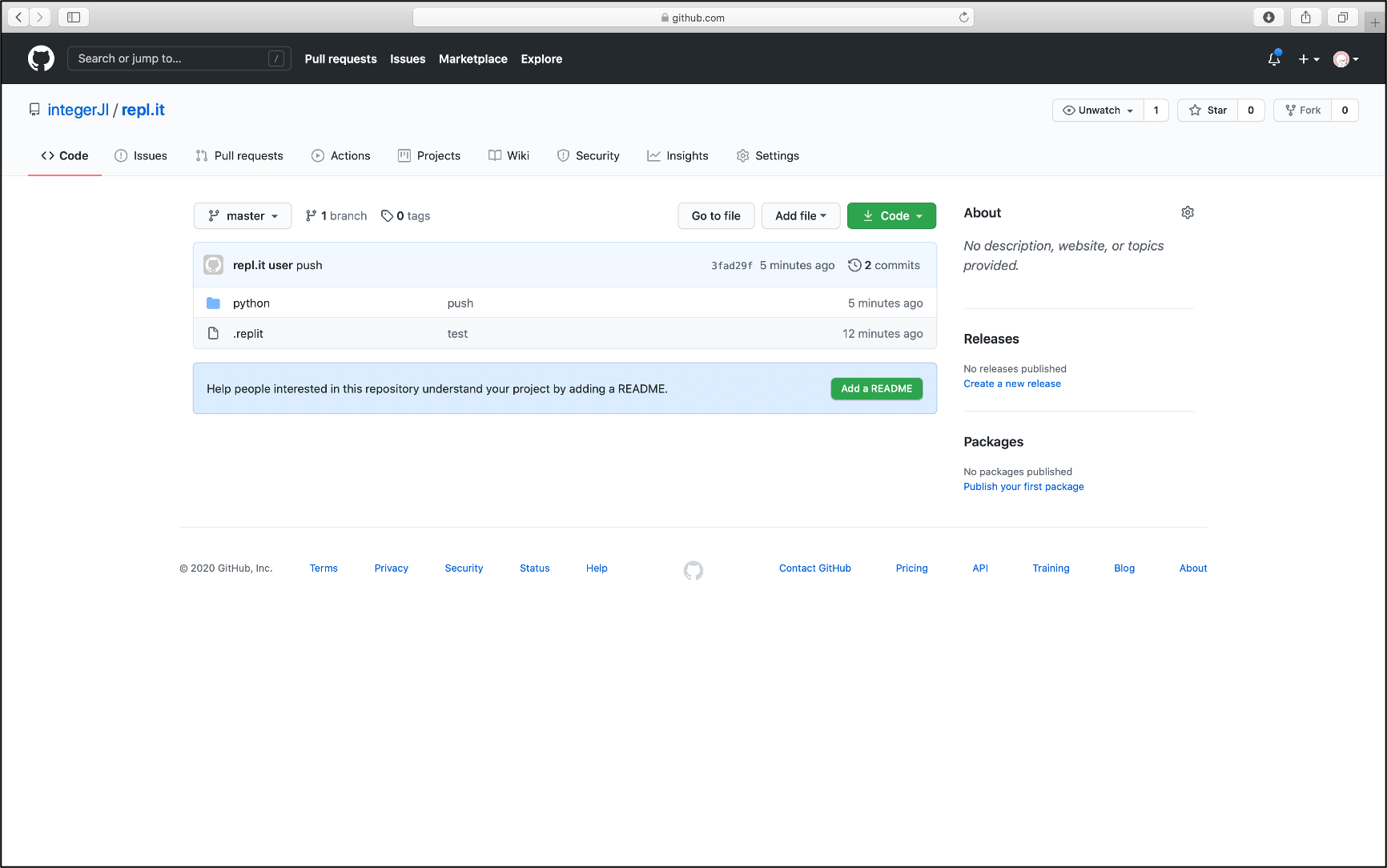Viewport: 1387px width, 868px height.
Task: Click the repl.it user avatar in the commit row
Action: click(213, 265)
